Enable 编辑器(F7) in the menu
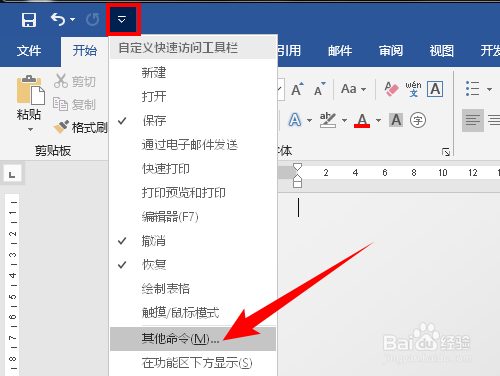 point(193,217)
